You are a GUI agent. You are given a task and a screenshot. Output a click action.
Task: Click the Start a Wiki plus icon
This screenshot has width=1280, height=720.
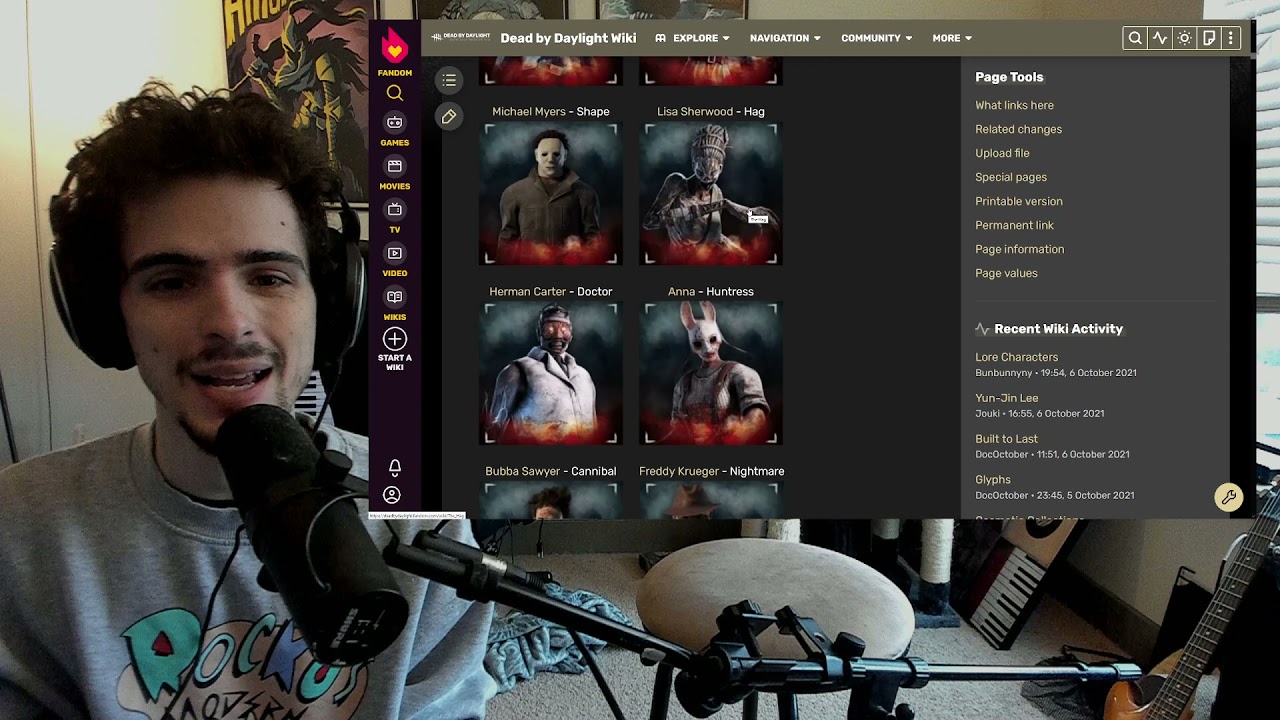click(x=395, y=339)
